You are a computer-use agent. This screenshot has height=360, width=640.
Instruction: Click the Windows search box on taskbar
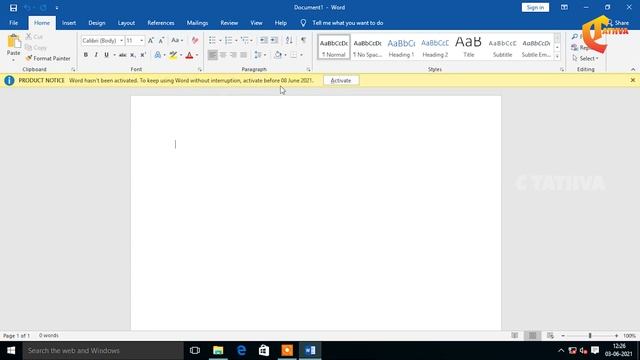pyautogui.click(x=103, y=351)
